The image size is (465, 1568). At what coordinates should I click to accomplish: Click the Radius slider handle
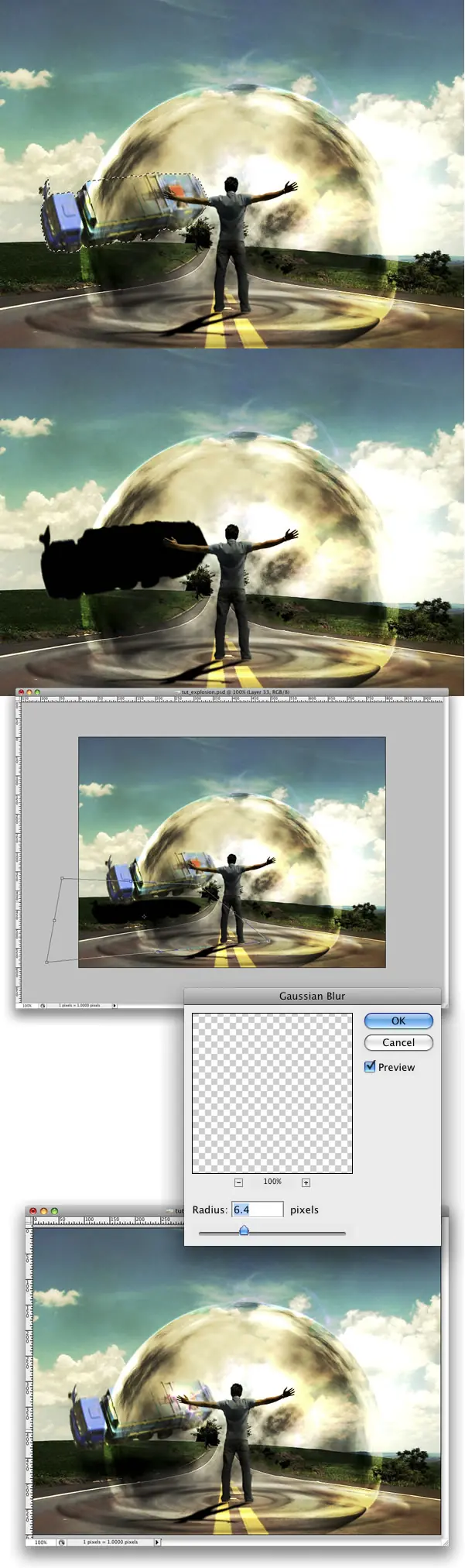pyautogui.click(x=244, y=1230)
